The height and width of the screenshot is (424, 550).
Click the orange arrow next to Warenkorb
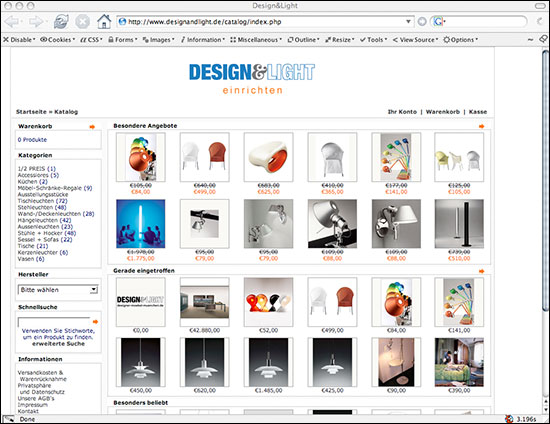tap(92, 127)
